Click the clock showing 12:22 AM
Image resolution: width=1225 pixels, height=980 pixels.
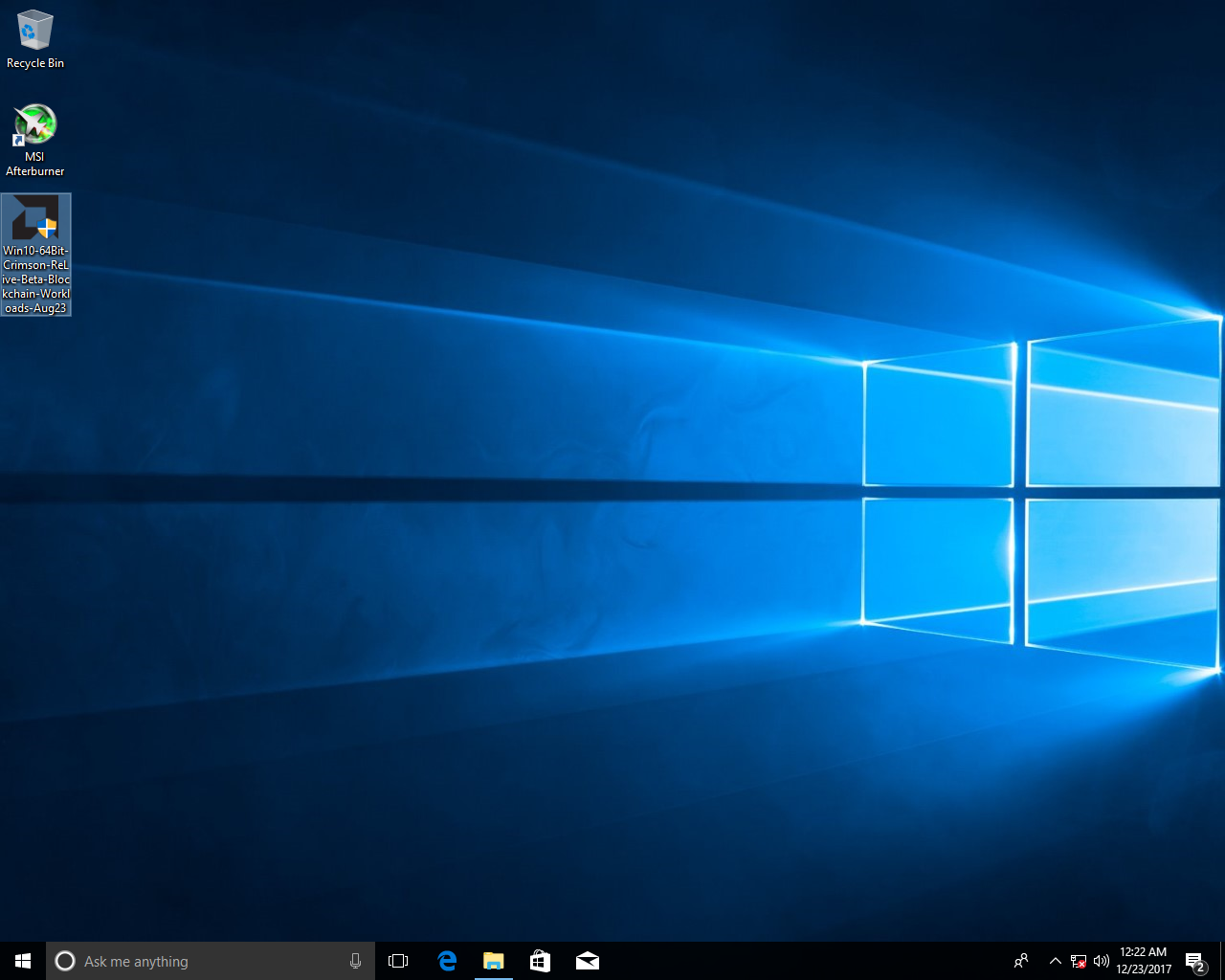tap(1144, 961)
